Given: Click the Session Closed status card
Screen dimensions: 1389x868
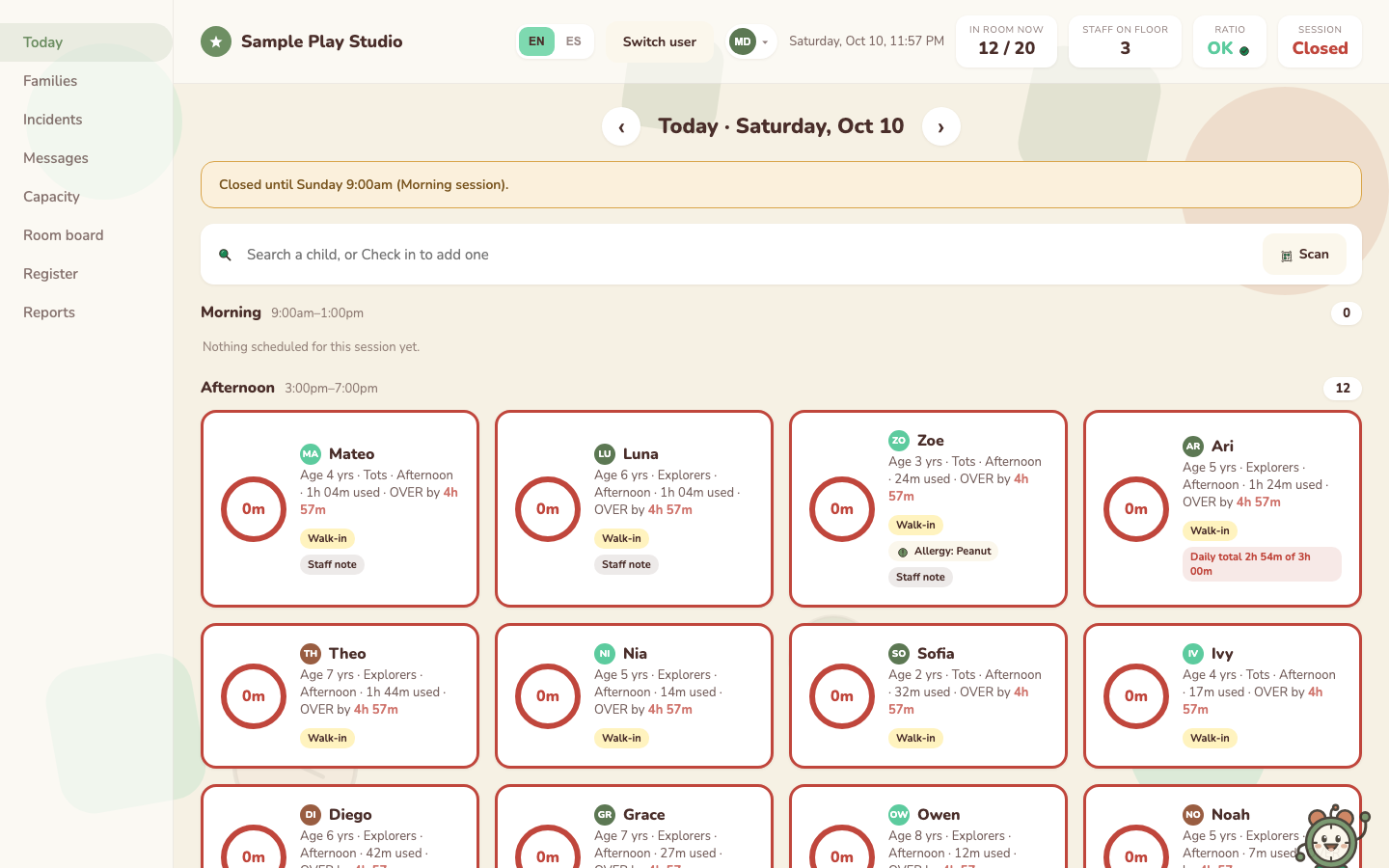Looking at the screenshot, I should pos(1320,41).
